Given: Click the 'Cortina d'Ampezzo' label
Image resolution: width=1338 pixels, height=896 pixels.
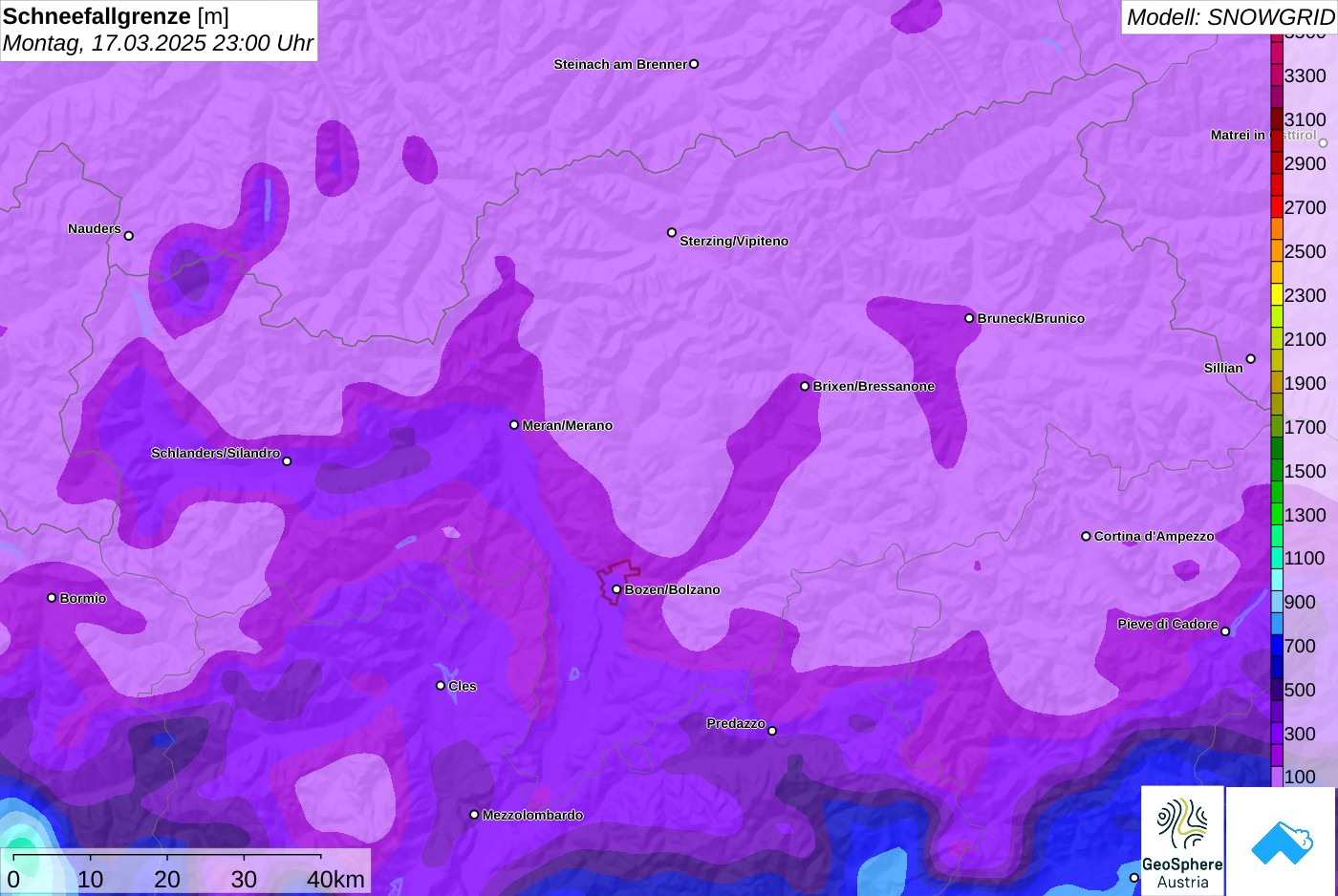Looking at the screenshot, I should point(1155,536).
